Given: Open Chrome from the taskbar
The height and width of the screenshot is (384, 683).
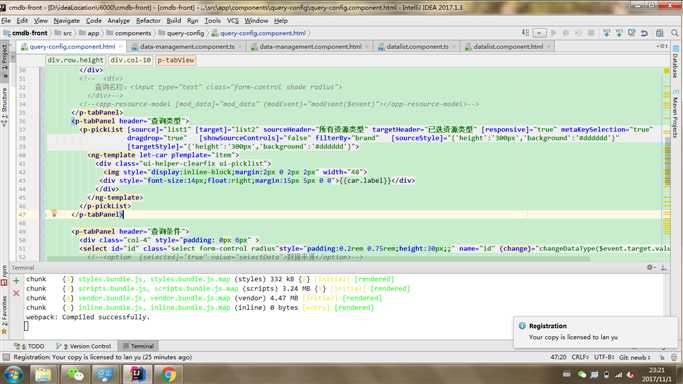Looking at the screenshot, I should pyautogui.click(x=168, y=374).
